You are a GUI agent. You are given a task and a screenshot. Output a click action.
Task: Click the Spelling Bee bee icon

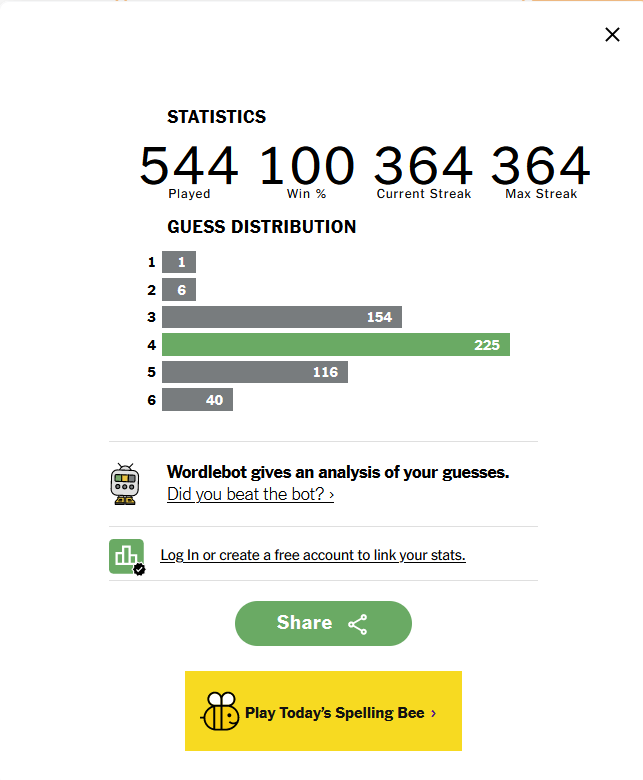click(220, 711)
